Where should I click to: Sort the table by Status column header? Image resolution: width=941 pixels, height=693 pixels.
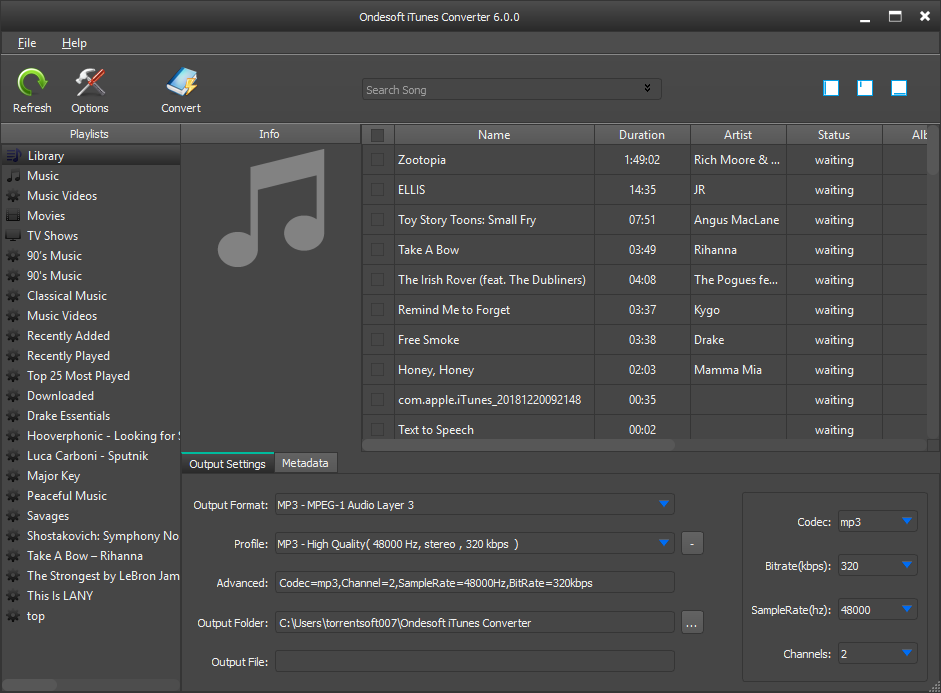834,135
